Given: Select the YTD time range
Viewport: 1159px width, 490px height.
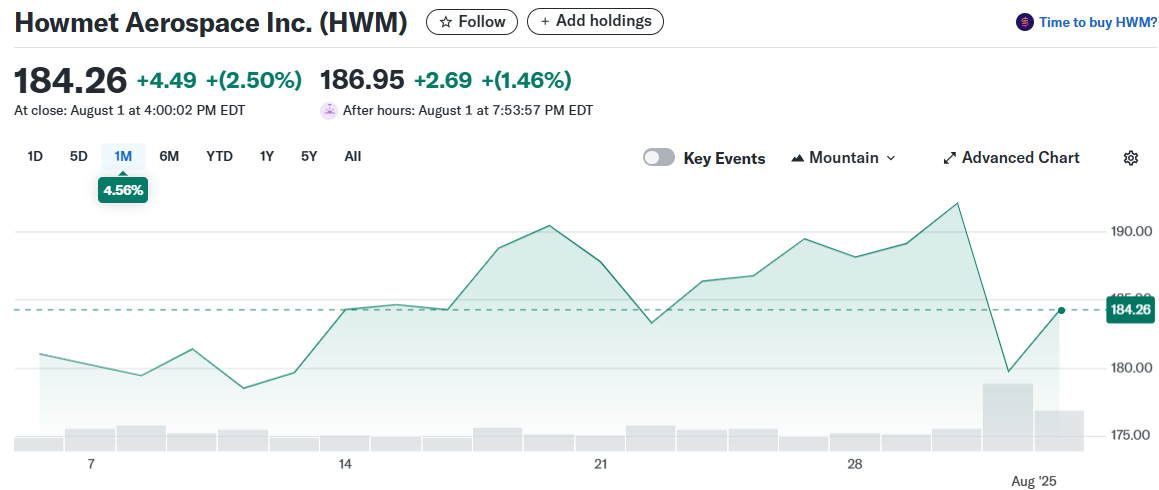Looking at the screenshot, I should [x=220, y=156].
